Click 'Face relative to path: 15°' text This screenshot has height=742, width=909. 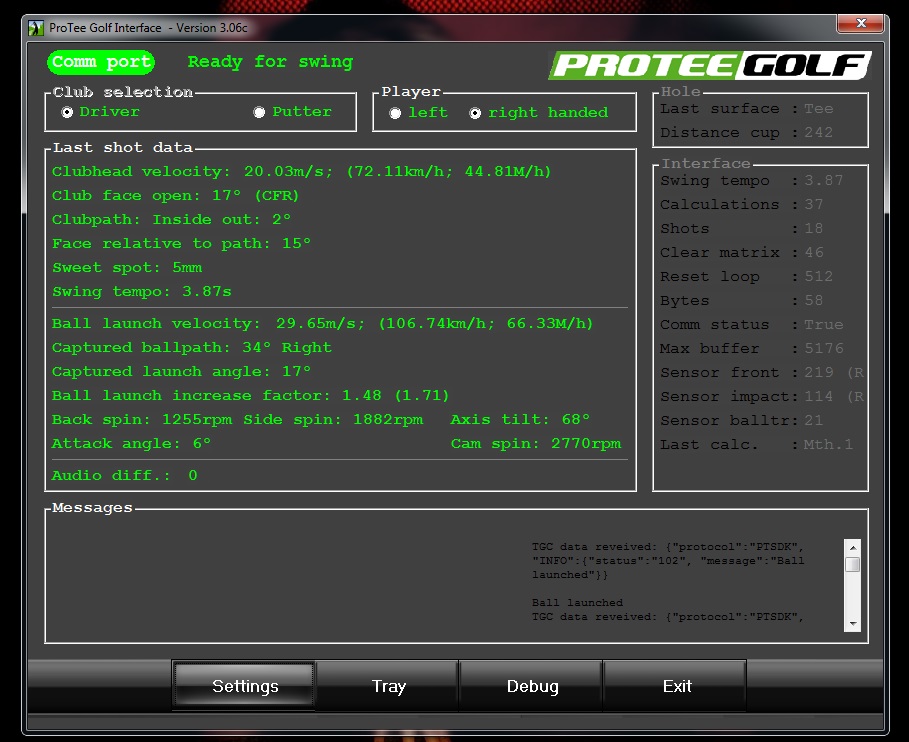181,243
